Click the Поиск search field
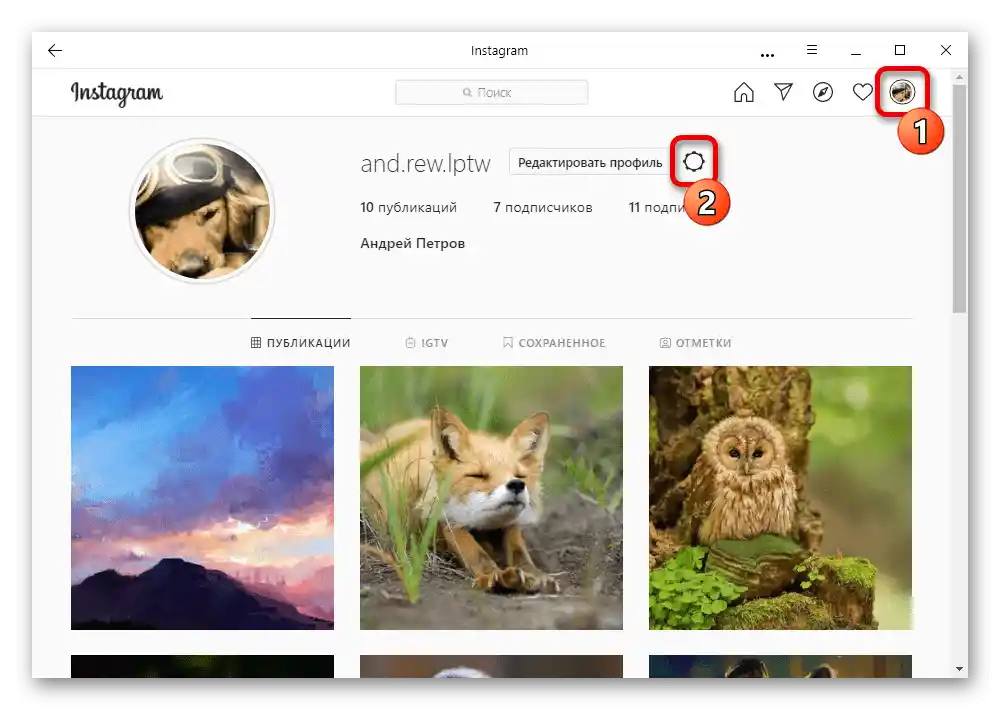The image size is (1000, 710). [x=492, y=92]
